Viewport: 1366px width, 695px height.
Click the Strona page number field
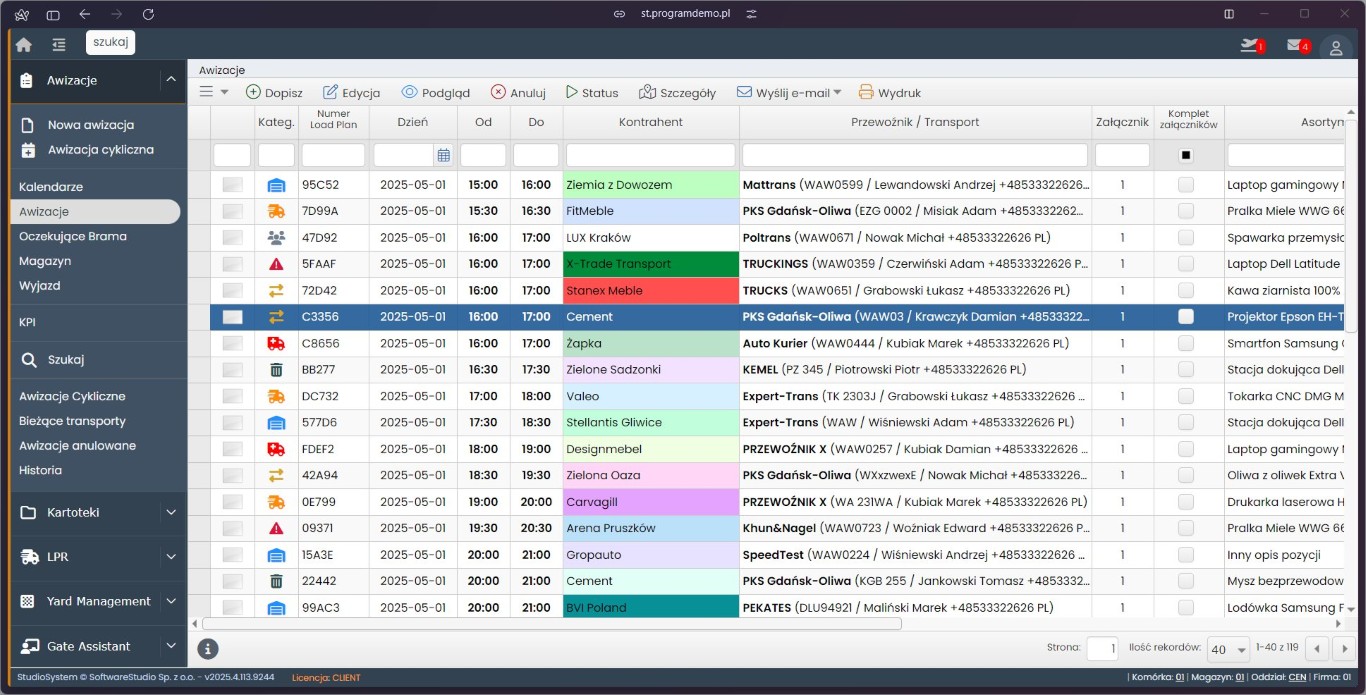point(1102,649)
